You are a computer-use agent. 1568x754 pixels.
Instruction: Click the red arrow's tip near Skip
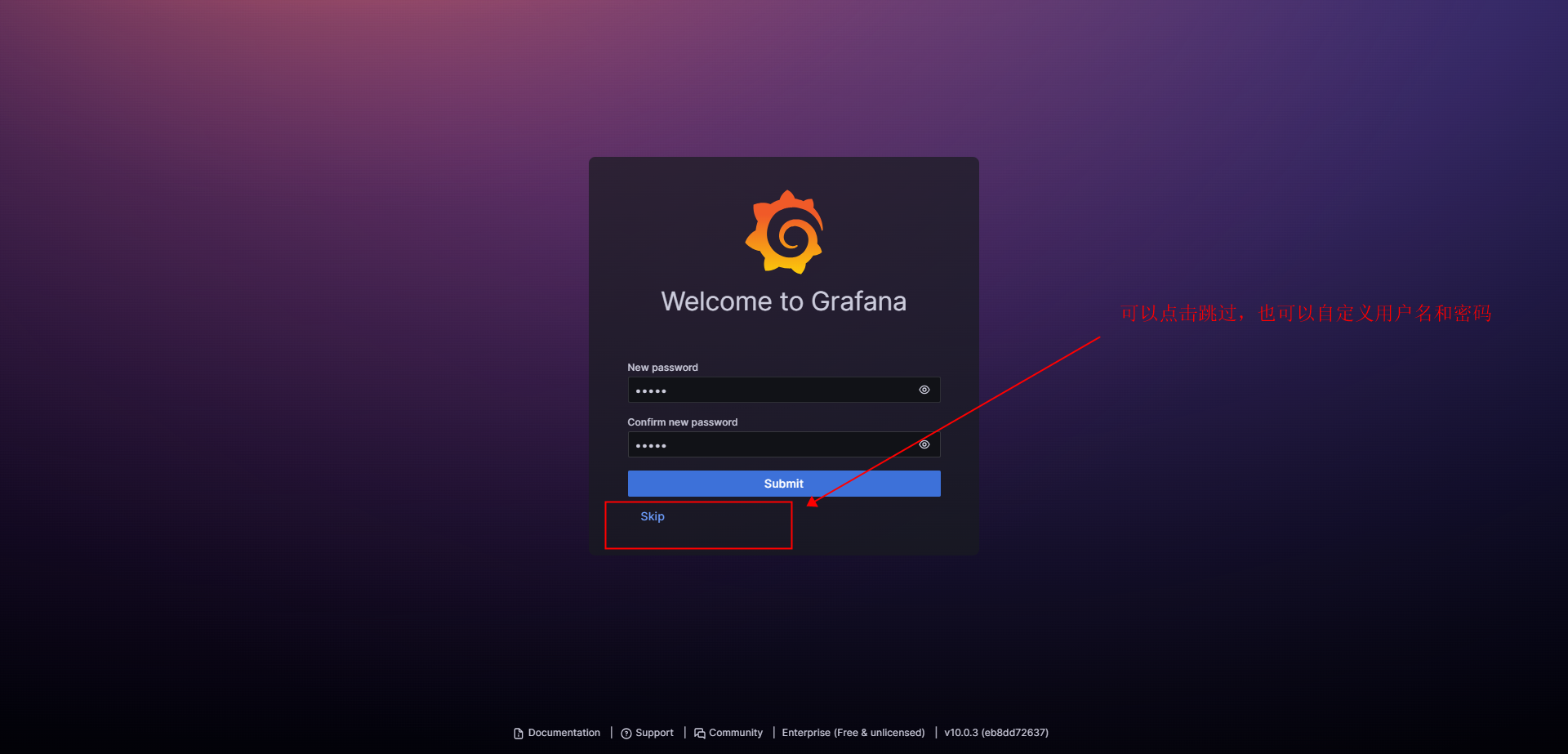(811, 502)
